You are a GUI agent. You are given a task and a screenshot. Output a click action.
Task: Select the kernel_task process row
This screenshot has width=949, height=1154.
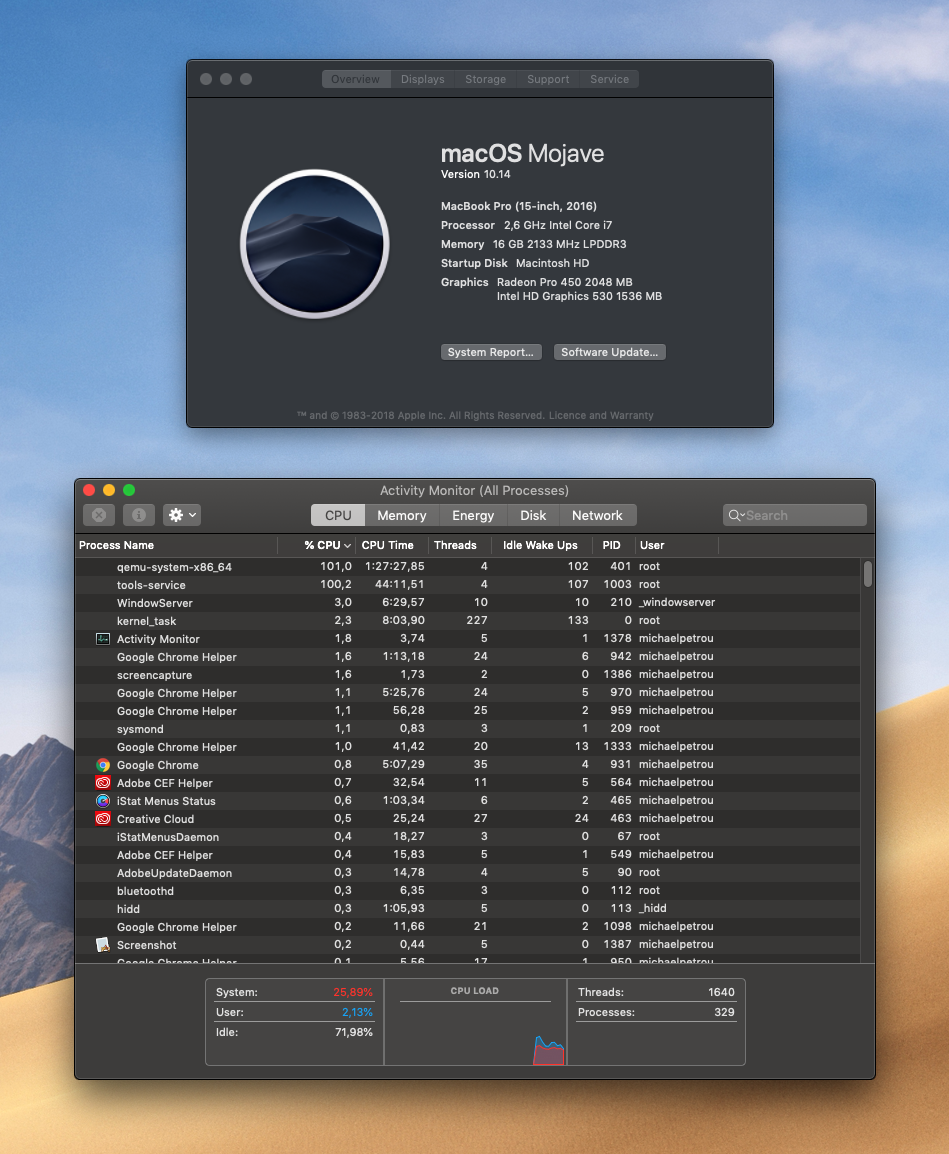click(x=468, y=620)
